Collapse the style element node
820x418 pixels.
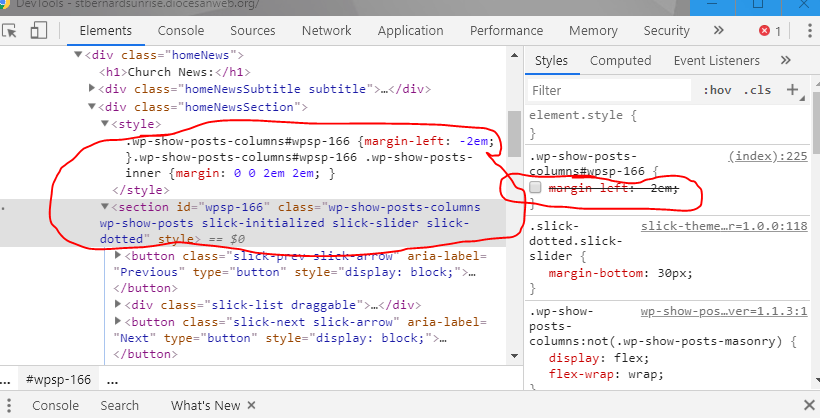click(105, 124)
